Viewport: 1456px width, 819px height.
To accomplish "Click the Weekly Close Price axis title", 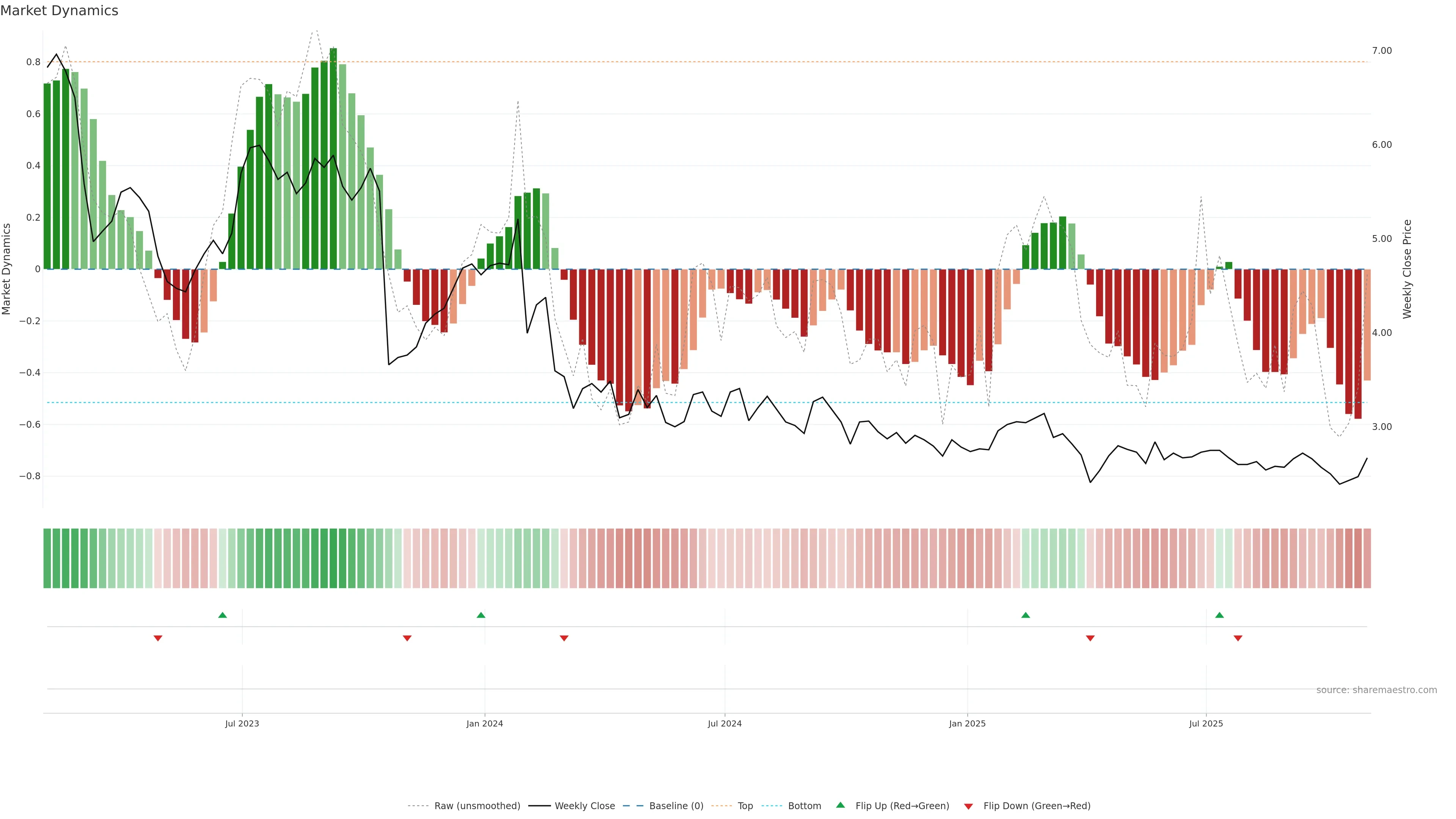I will (1407, 269).
